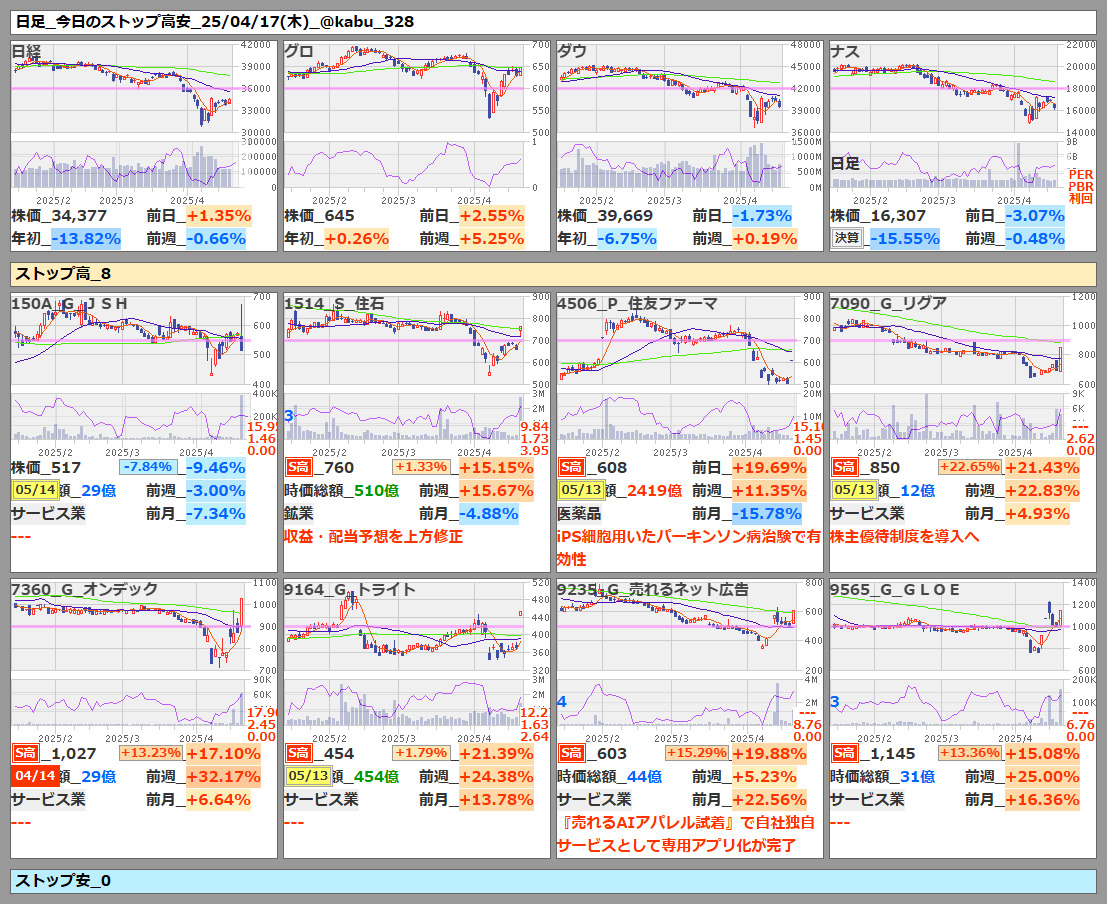Open the ナス price chart
The height and width of the screenshot is (904, 1107).
click(x=945, y=88)
